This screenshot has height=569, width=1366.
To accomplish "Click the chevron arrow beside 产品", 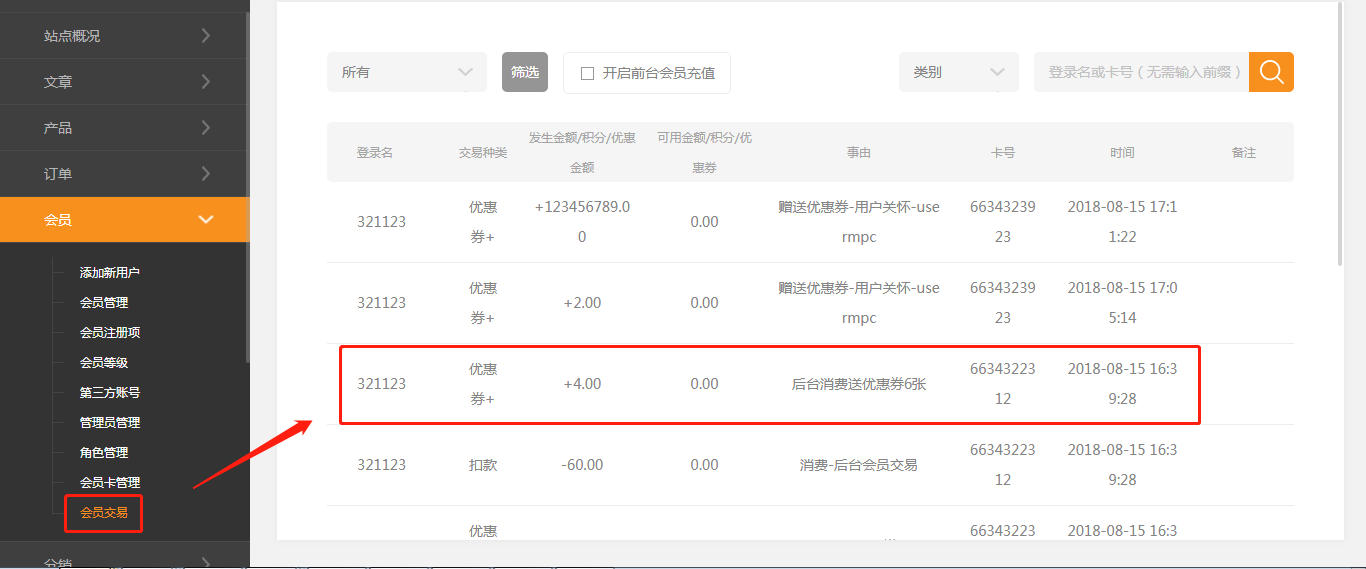I will (x=206, y=128).
